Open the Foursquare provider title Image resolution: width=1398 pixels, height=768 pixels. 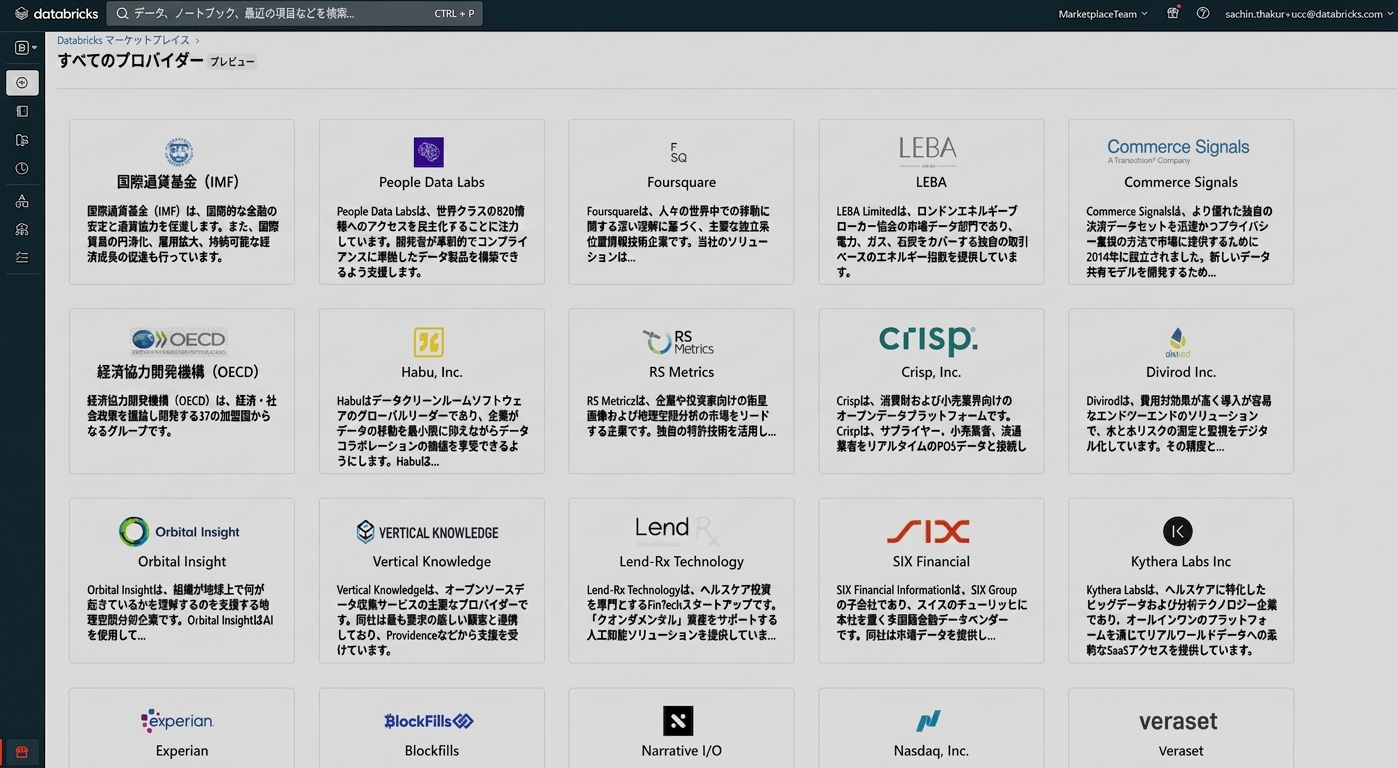(x=681, y=182)
